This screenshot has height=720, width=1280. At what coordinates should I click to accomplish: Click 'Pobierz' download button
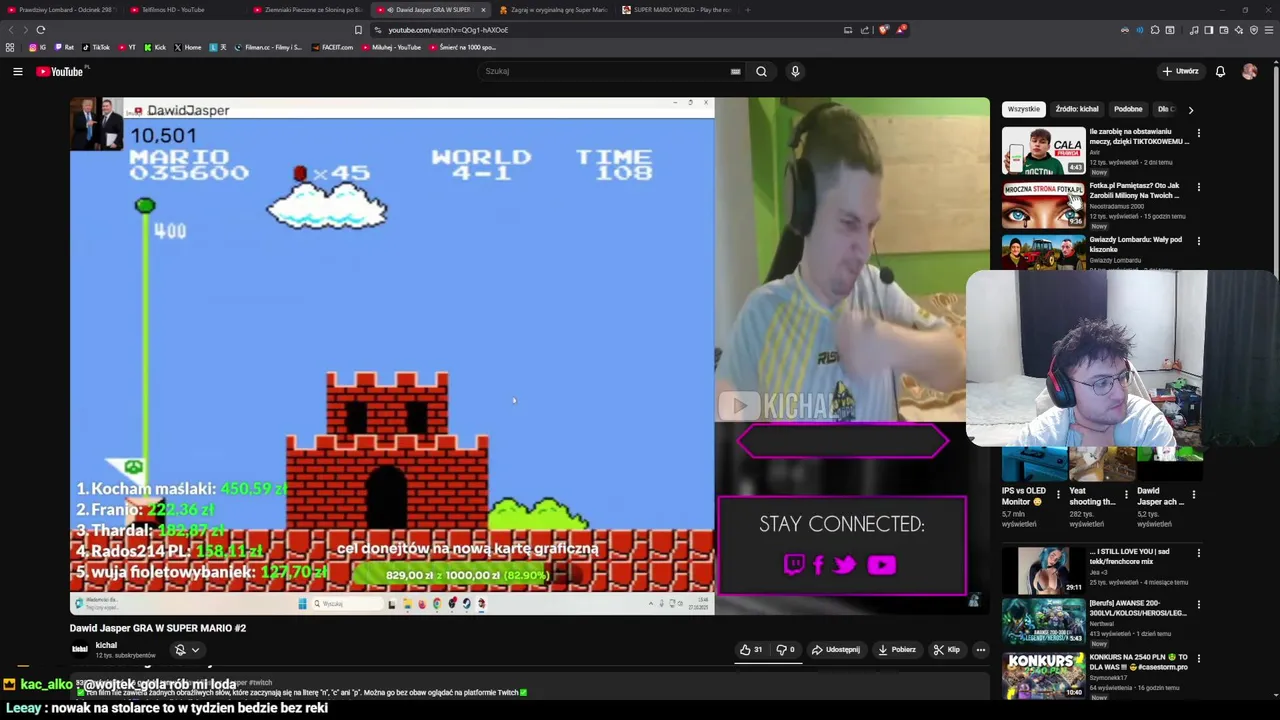pos(896,650)
